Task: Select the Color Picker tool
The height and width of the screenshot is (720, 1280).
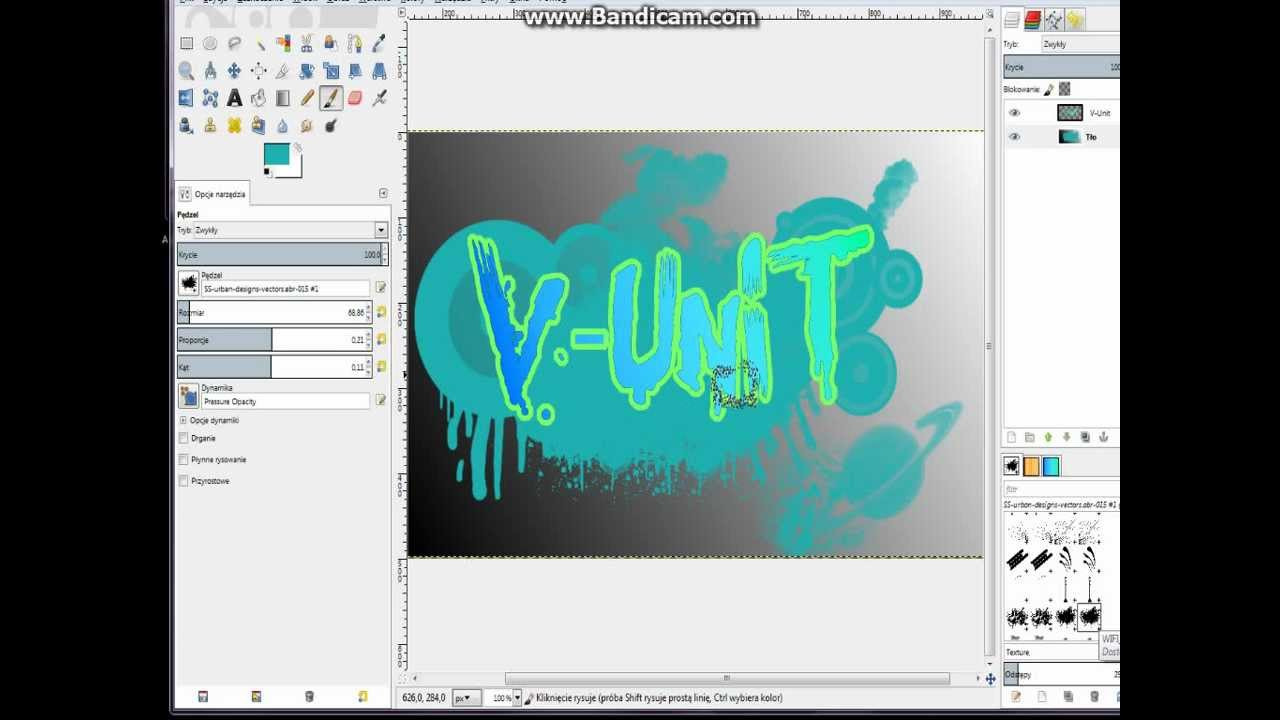Action: pyautogui.click(x=379, y=43)
